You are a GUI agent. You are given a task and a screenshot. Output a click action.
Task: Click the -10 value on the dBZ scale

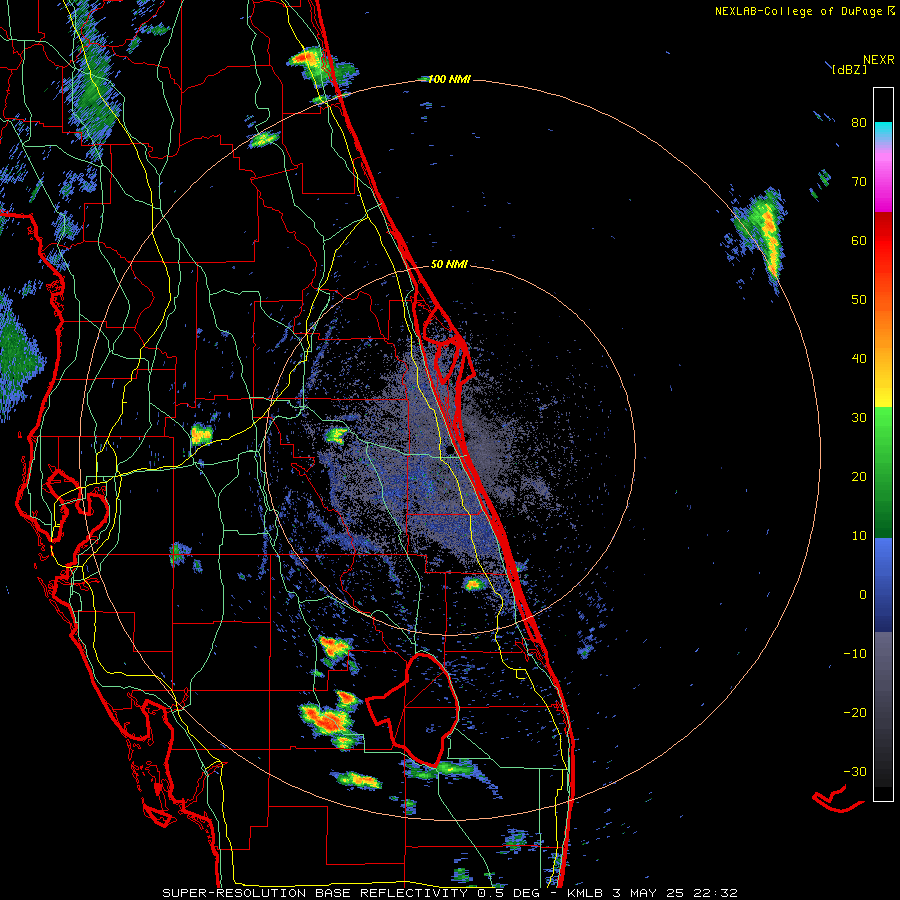point(855,654)
